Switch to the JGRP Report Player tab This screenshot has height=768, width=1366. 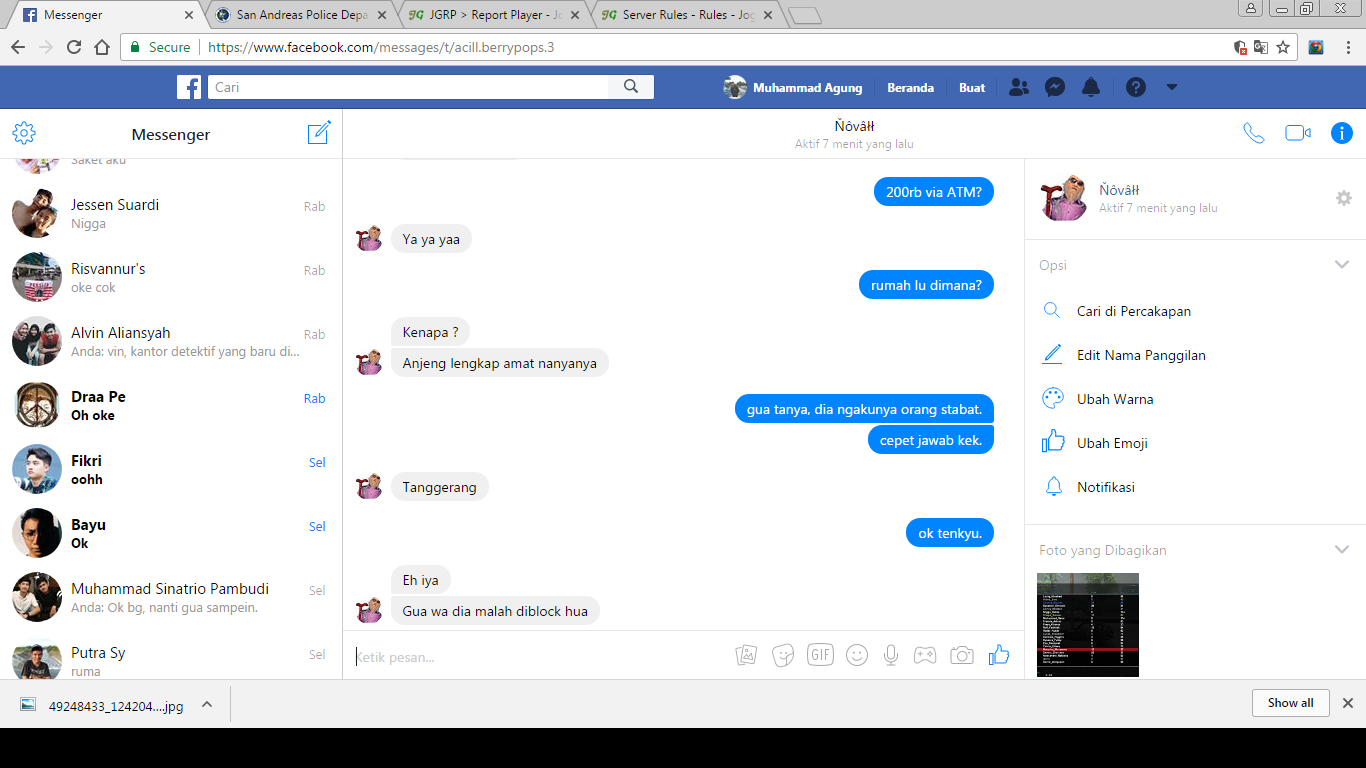tap(495, 15)
